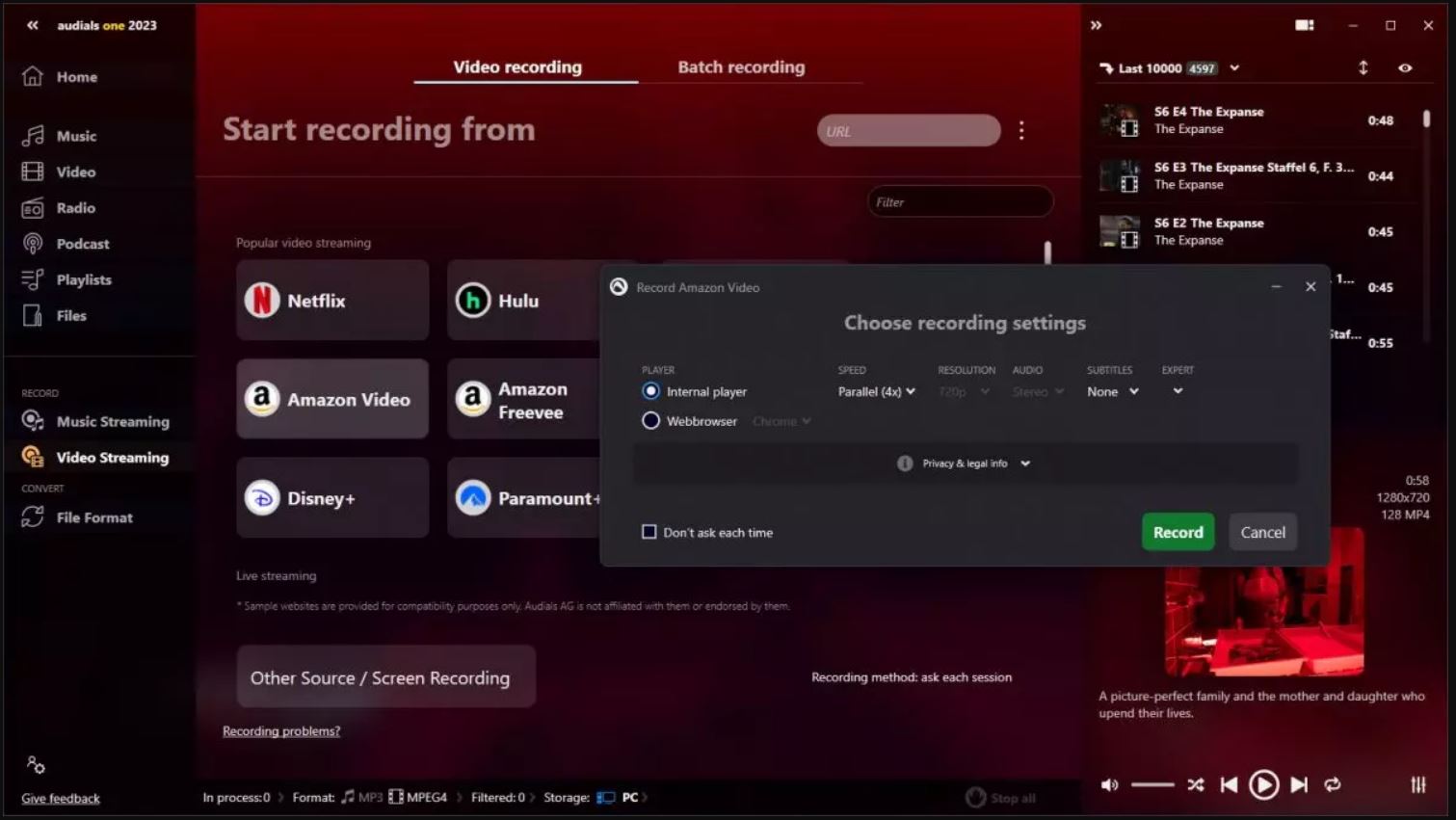This screenshot has height=820, width=1456.
Task: Open the equalizer controls
Action: [1417, 785]
